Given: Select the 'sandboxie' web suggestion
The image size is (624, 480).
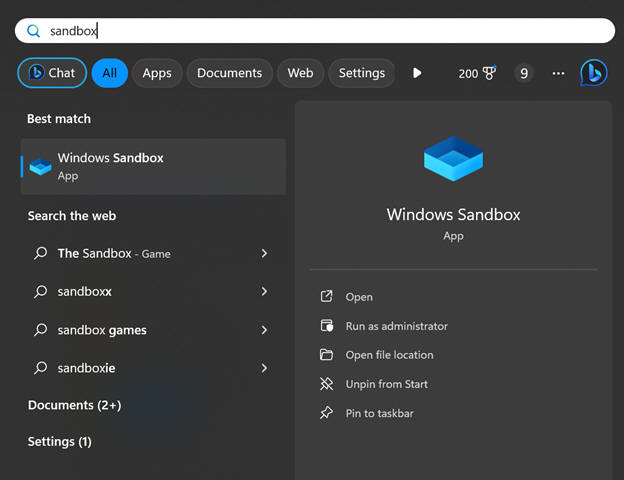Looking at the screenshot, I should (x=151, y=368).
